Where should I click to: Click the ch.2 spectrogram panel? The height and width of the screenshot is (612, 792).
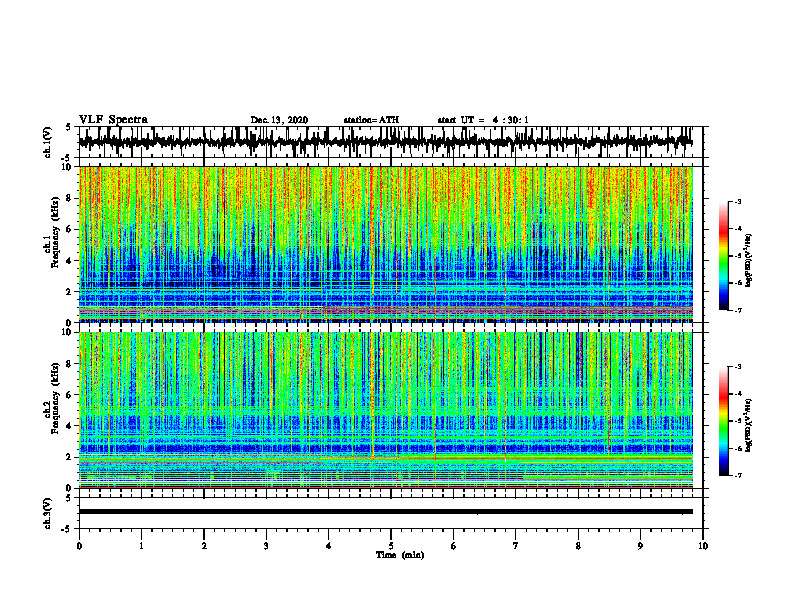tap(385, 410)
